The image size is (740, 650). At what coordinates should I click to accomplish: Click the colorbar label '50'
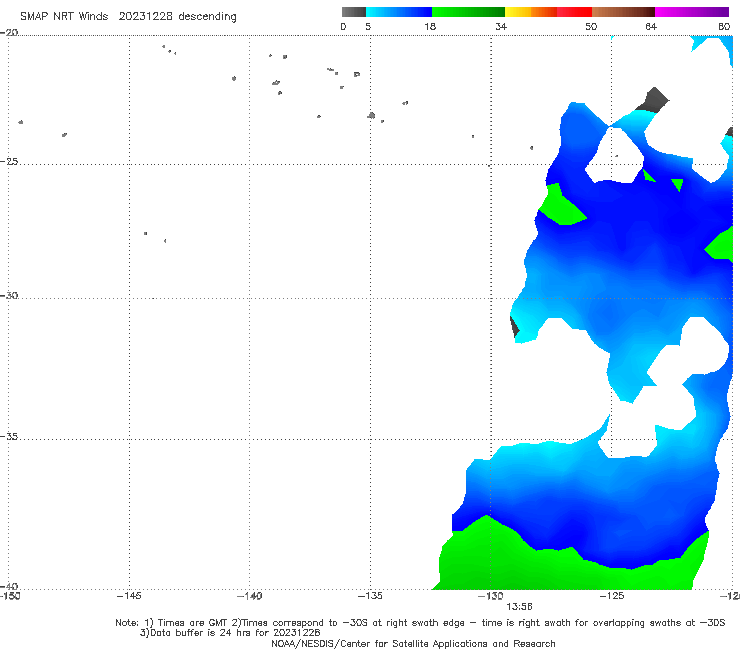[x=591, y=26]
